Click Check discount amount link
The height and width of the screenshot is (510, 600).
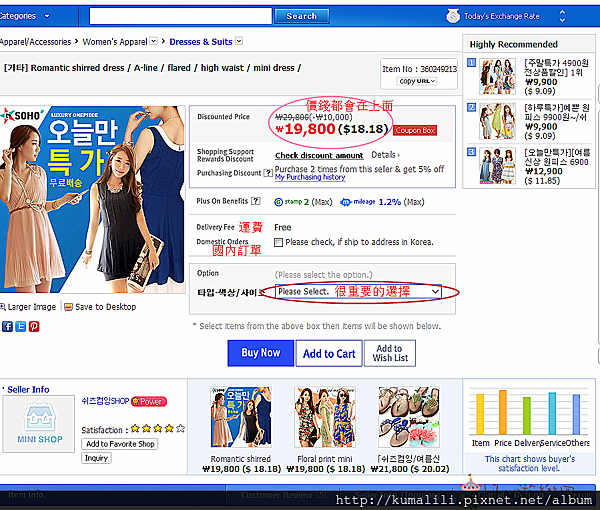point(319,155)
